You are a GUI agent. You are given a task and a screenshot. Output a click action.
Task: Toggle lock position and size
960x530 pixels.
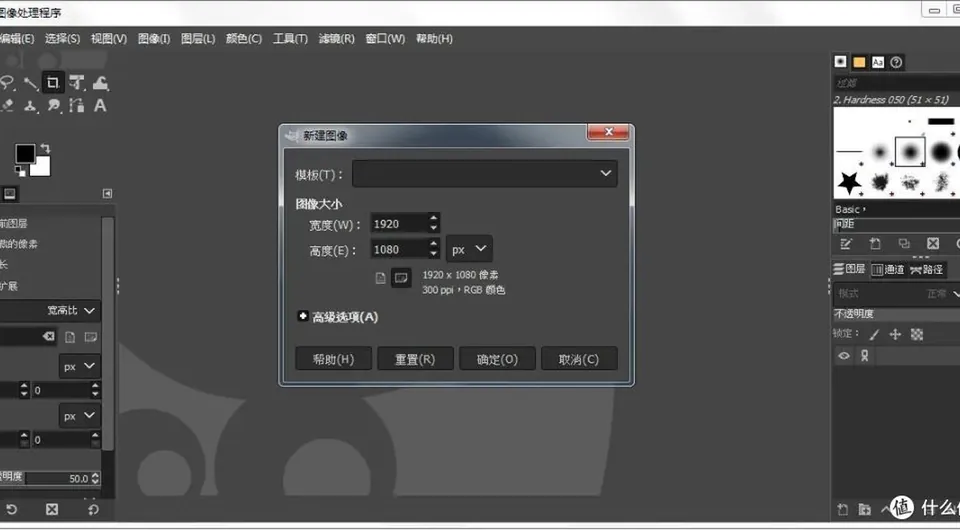(895, 334)
